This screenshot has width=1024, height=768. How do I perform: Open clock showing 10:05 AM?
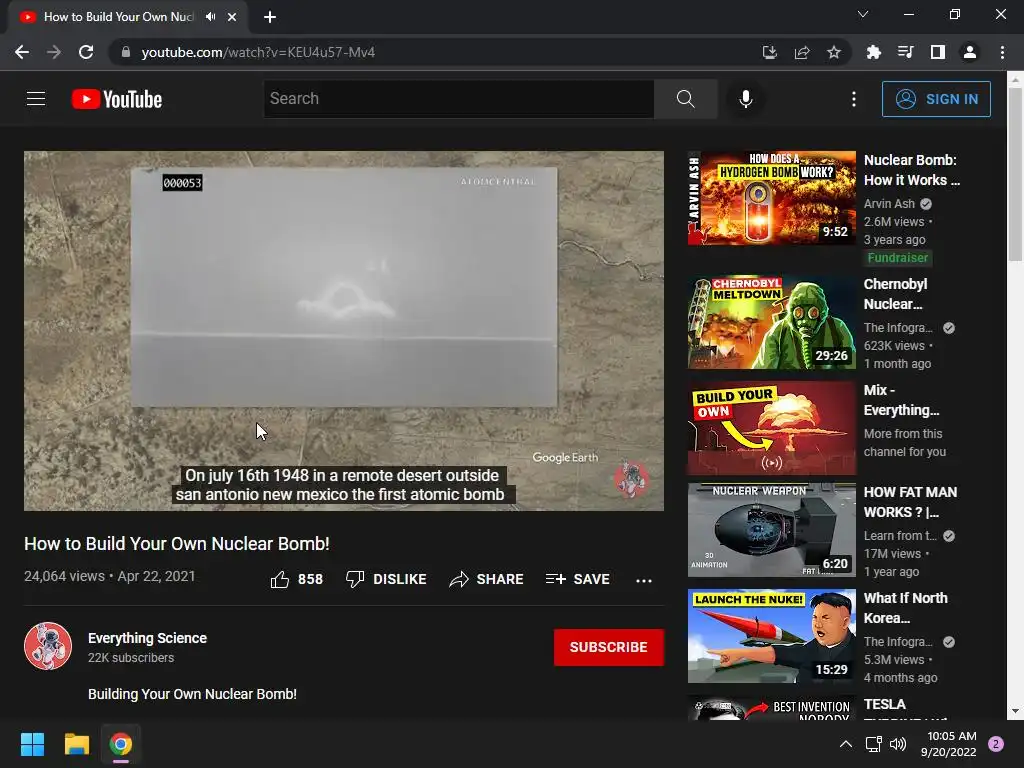pos(948,744)
